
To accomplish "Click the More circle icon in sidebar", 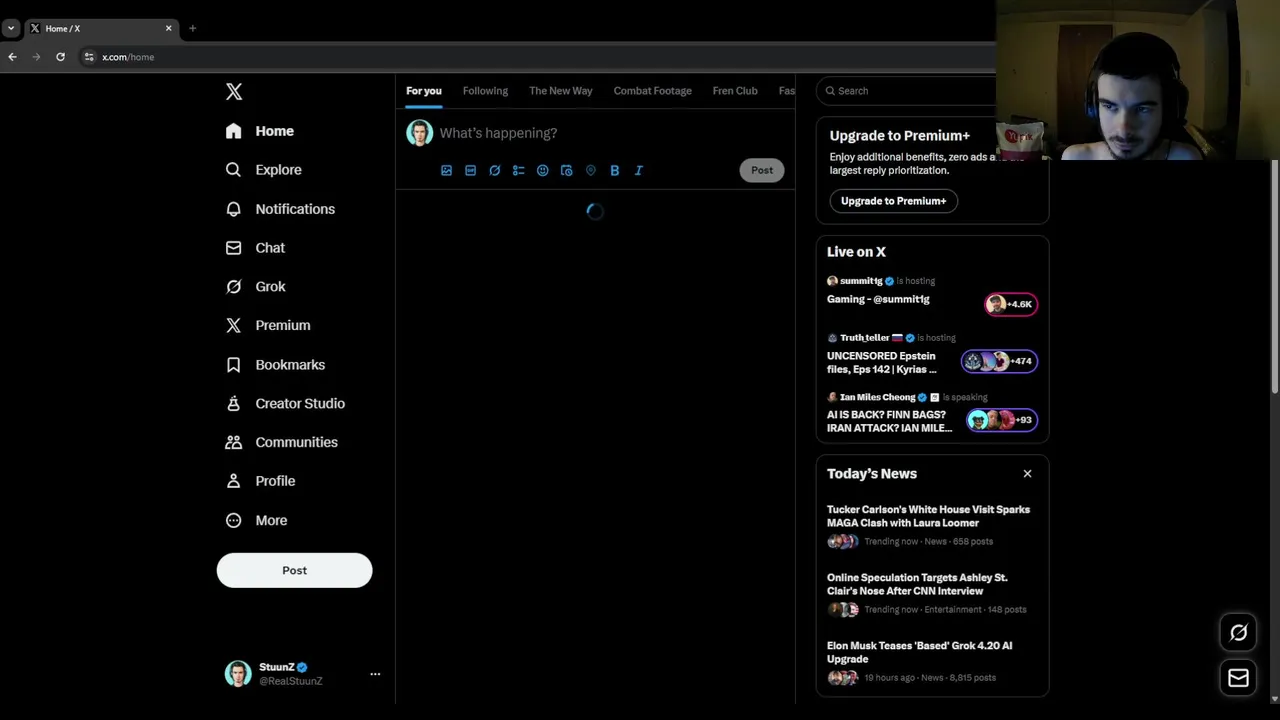I will (233, 520).
